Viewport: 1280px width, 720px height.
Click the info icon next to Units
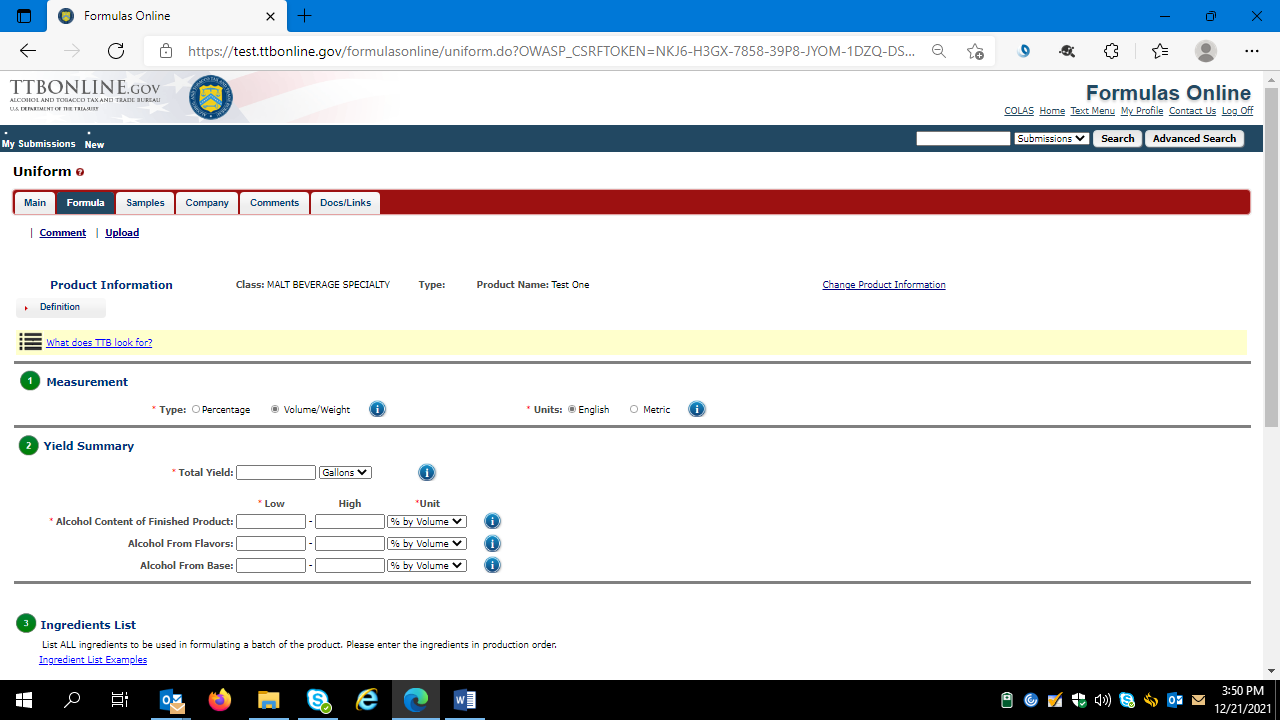(x=697, y=409)
